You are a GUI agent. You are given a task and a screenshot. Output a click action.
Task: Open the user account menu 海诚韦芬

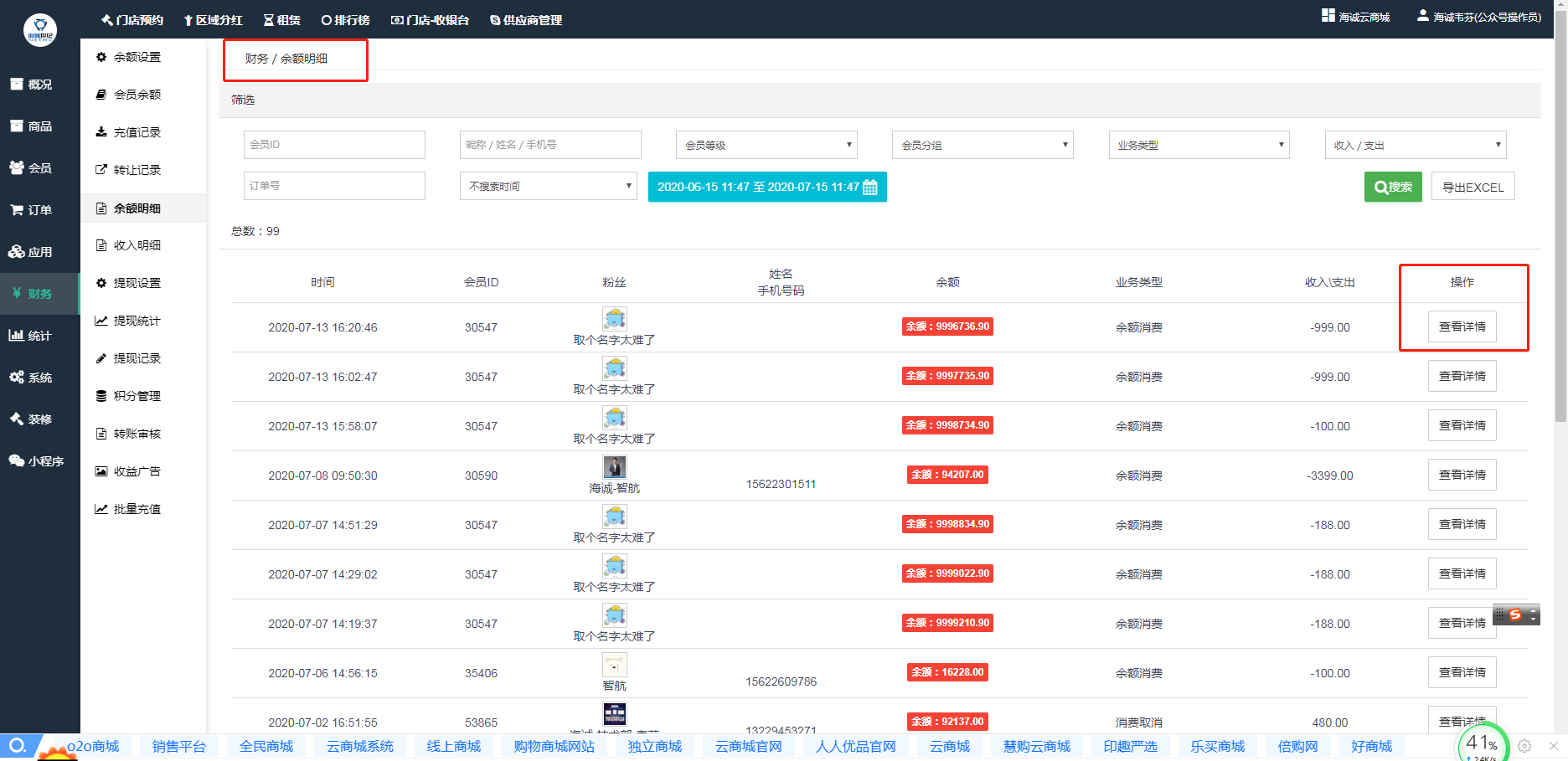1479,17
